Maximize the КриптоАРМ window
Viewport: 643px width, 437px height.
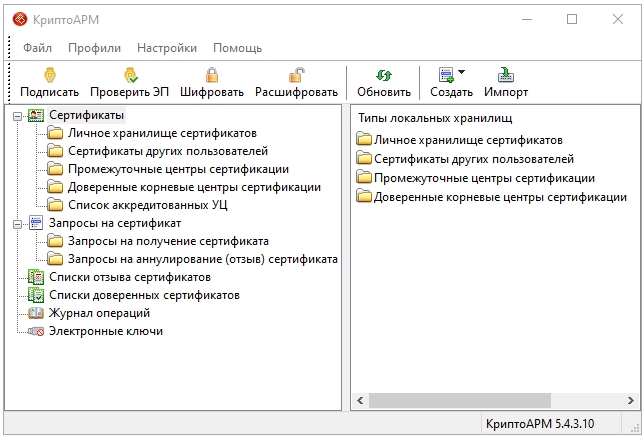point(572,19)
